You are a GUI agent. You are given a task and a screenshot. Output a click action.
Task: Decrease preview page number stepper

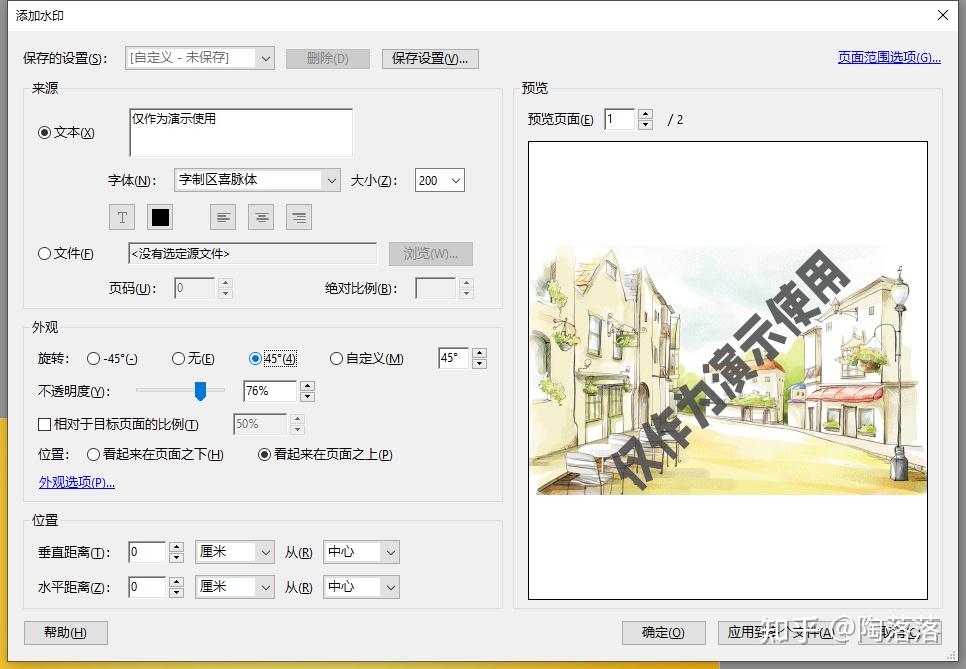(x=645, y=124)
